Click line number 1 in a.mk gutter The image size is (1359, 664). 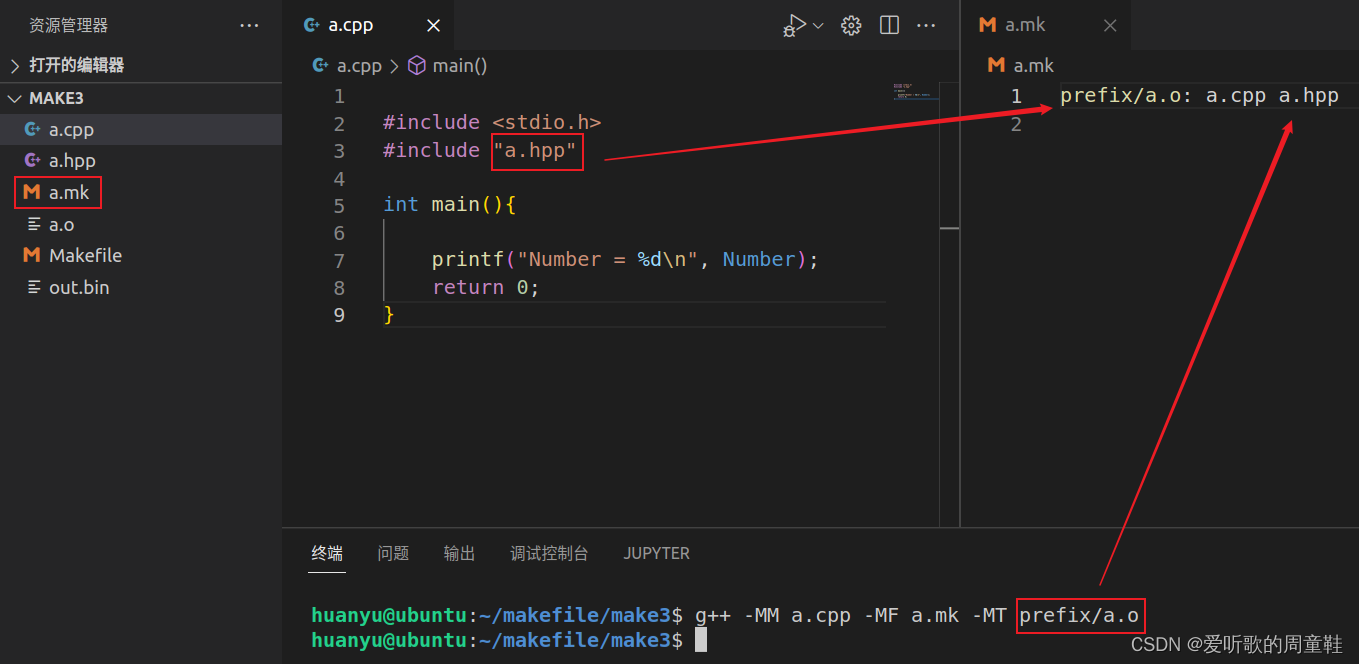point(1016,96)
